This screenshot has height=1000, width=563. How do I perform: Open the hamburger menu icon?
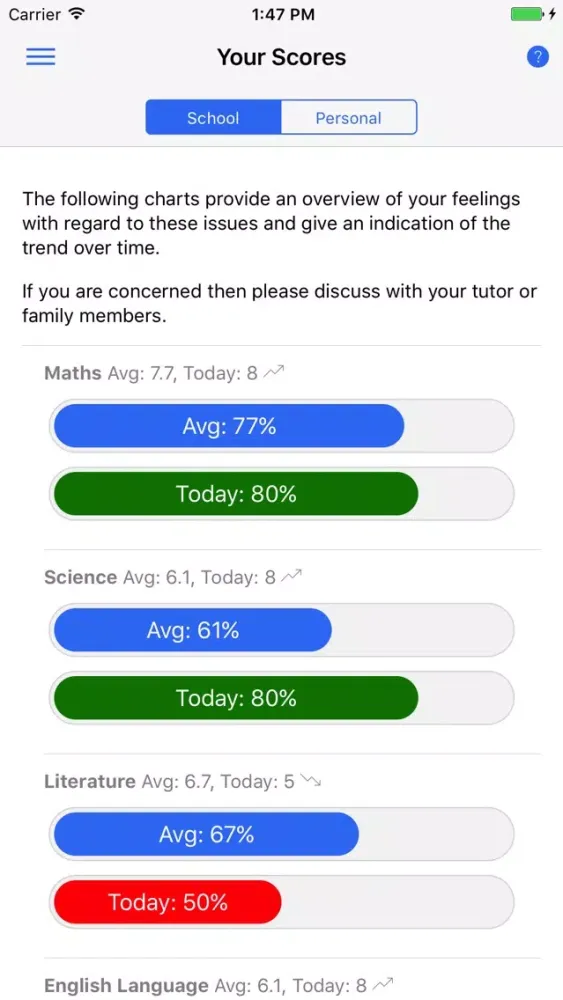point(41,57)
